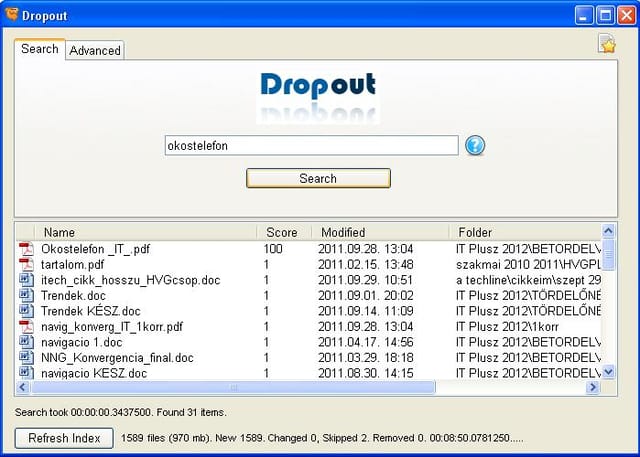The image size is (640, 457).
Task: Sort results by Name column header
Action: pos(146,232)
